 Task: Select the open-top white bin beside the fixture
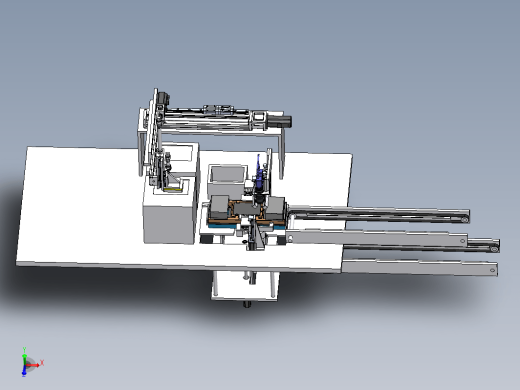[227, 180]
